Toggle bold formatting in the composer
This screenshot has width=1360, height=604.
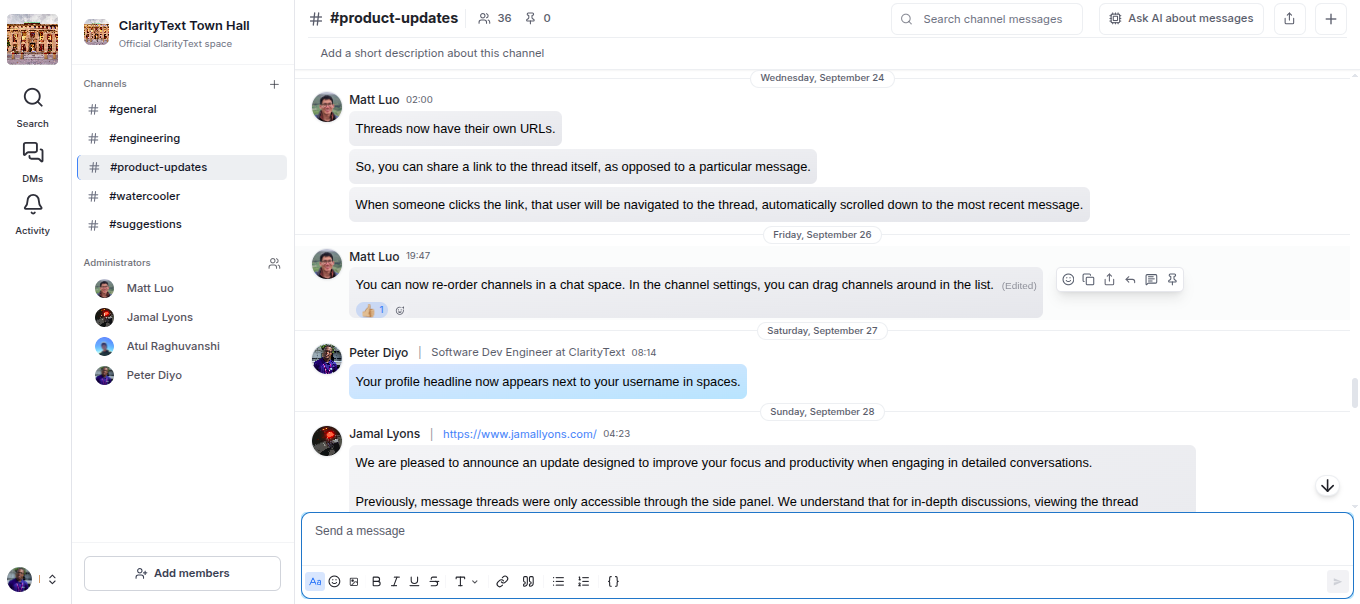376,581
